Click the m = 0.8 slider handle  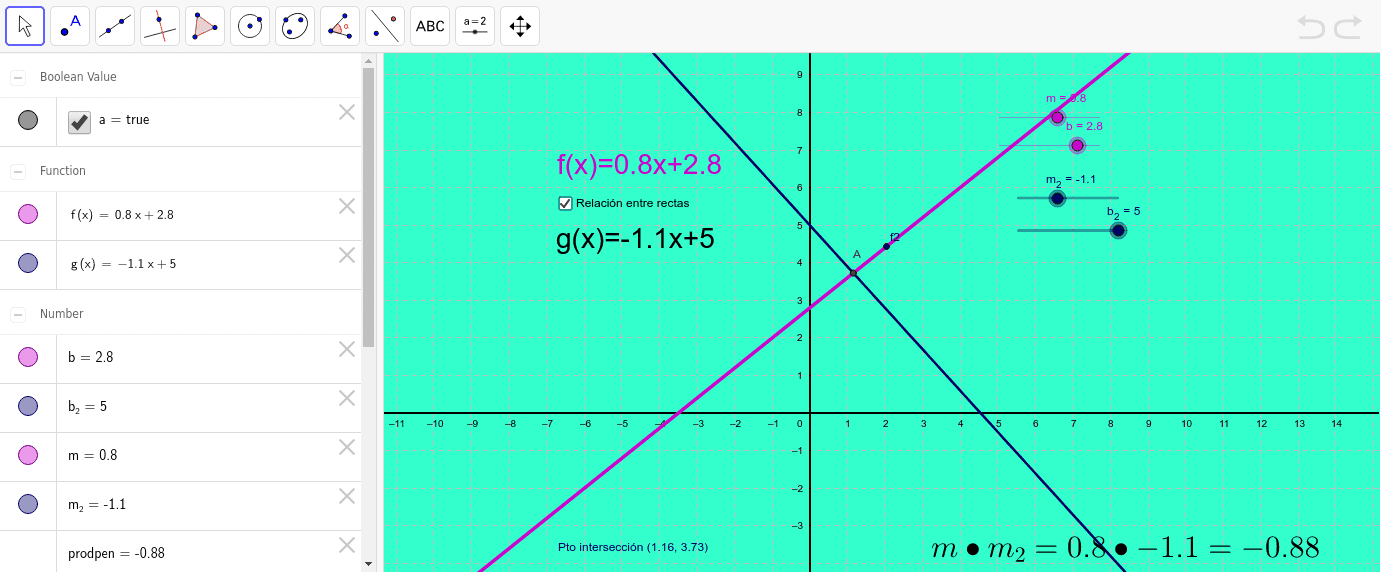click(1057, 117)
